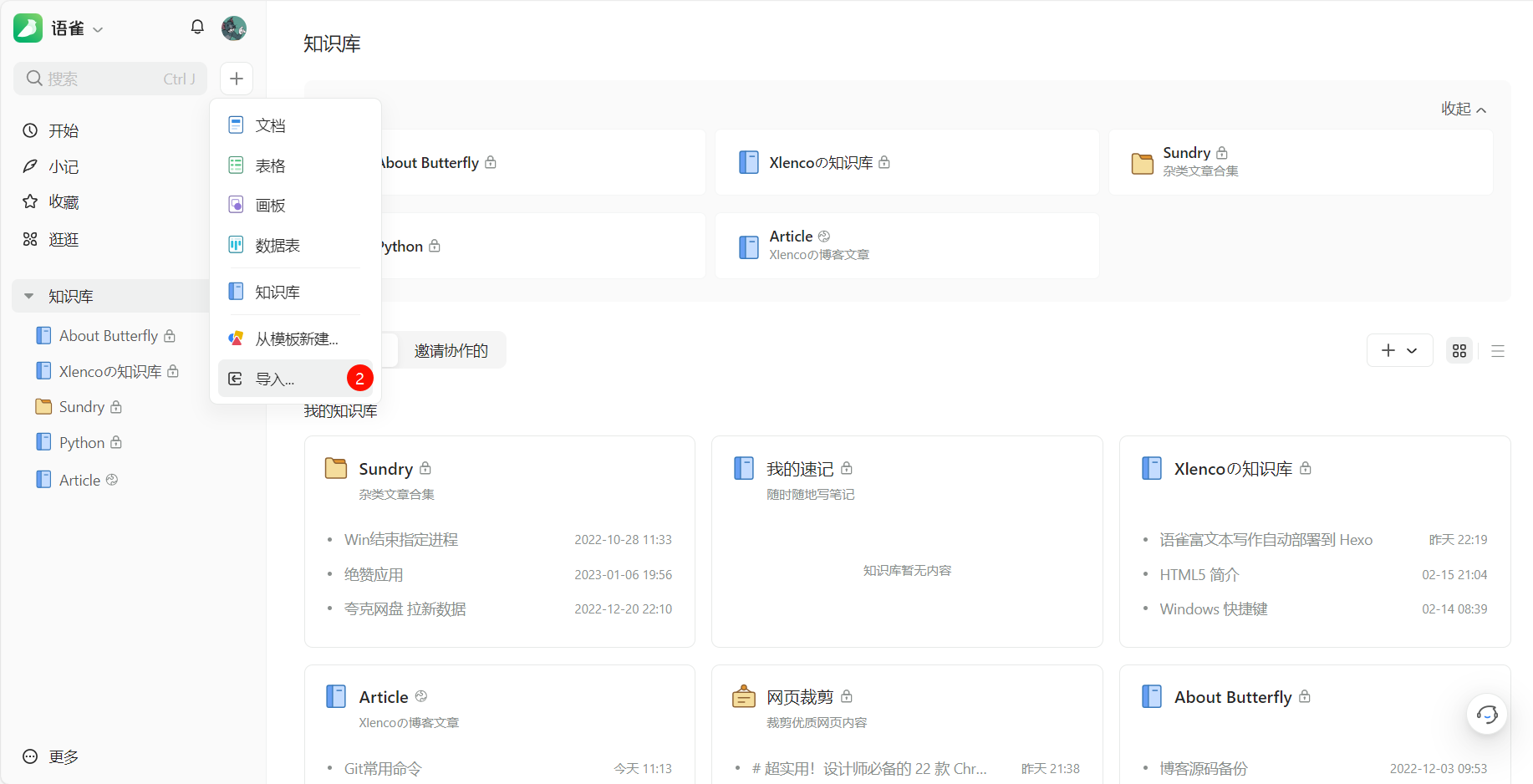
Task: Open the customer support headset icon
Action: point(1486,714)
